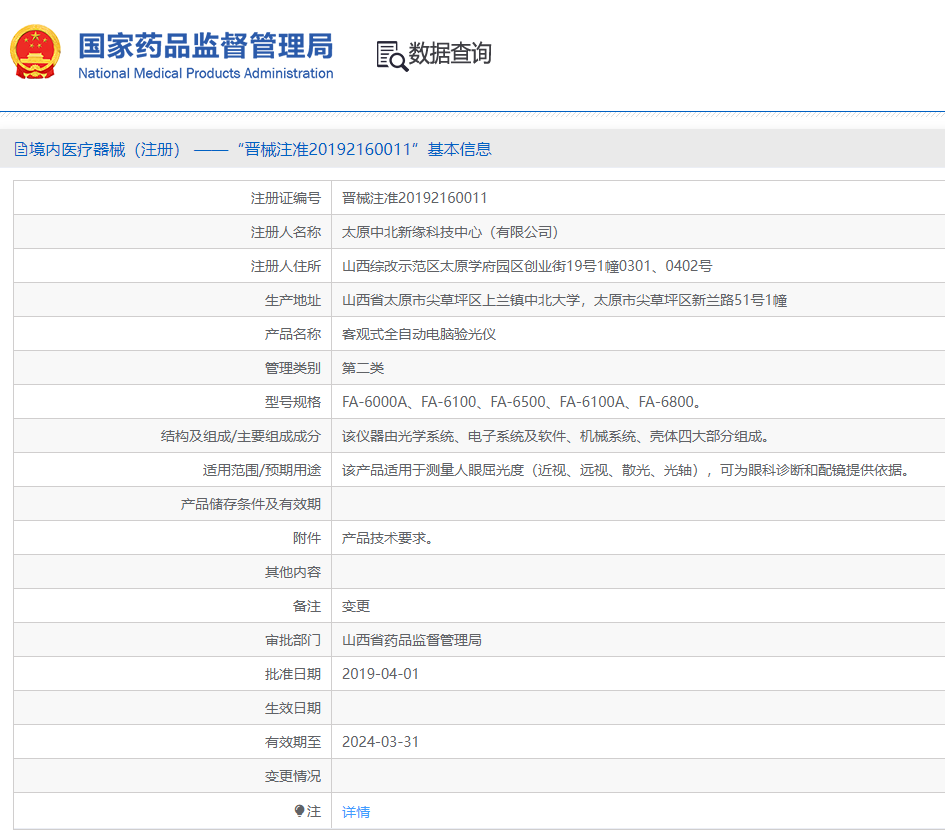Click expiry date 2024-03-31
The width and height of the screenshot is (945, 839).
click(x=380, y=742)
